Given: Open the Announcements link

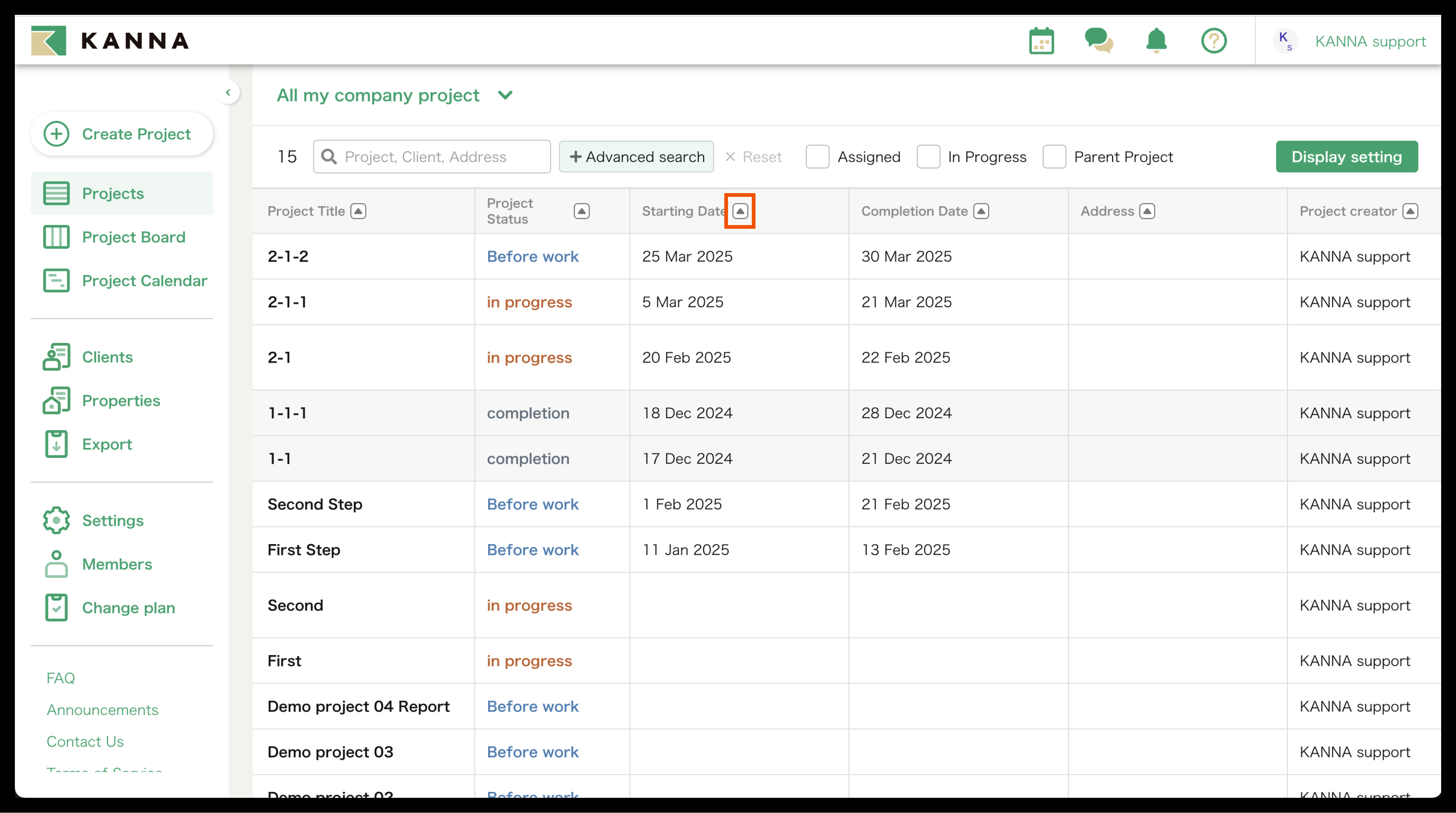Looking at the screenshot, I should click(x=102, y=709).
